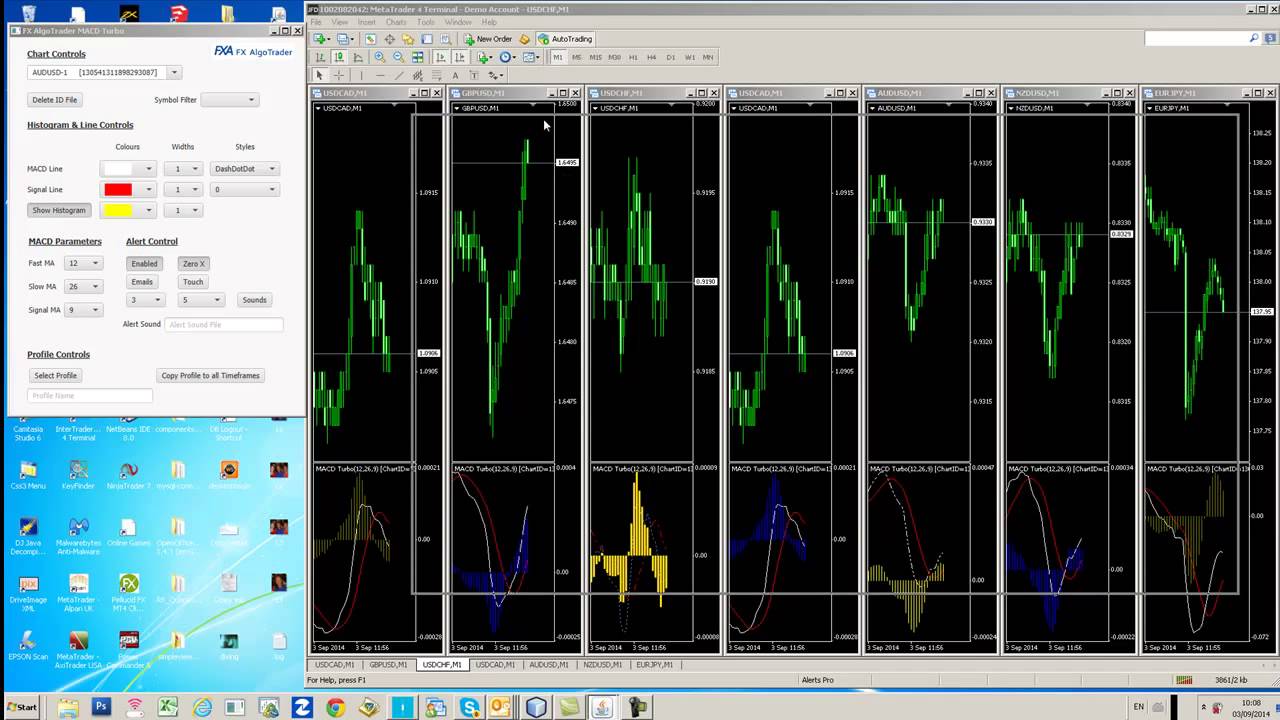Open the histogram yellow colour picker
Image resolution: width=1280 pixels, height=720 pixels.
[x=129, y=210]
